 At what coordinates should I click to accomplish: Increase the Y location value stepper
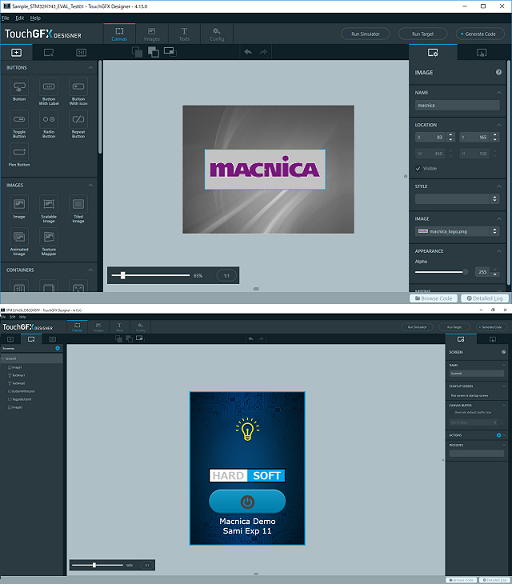click(x=495, y=135)
